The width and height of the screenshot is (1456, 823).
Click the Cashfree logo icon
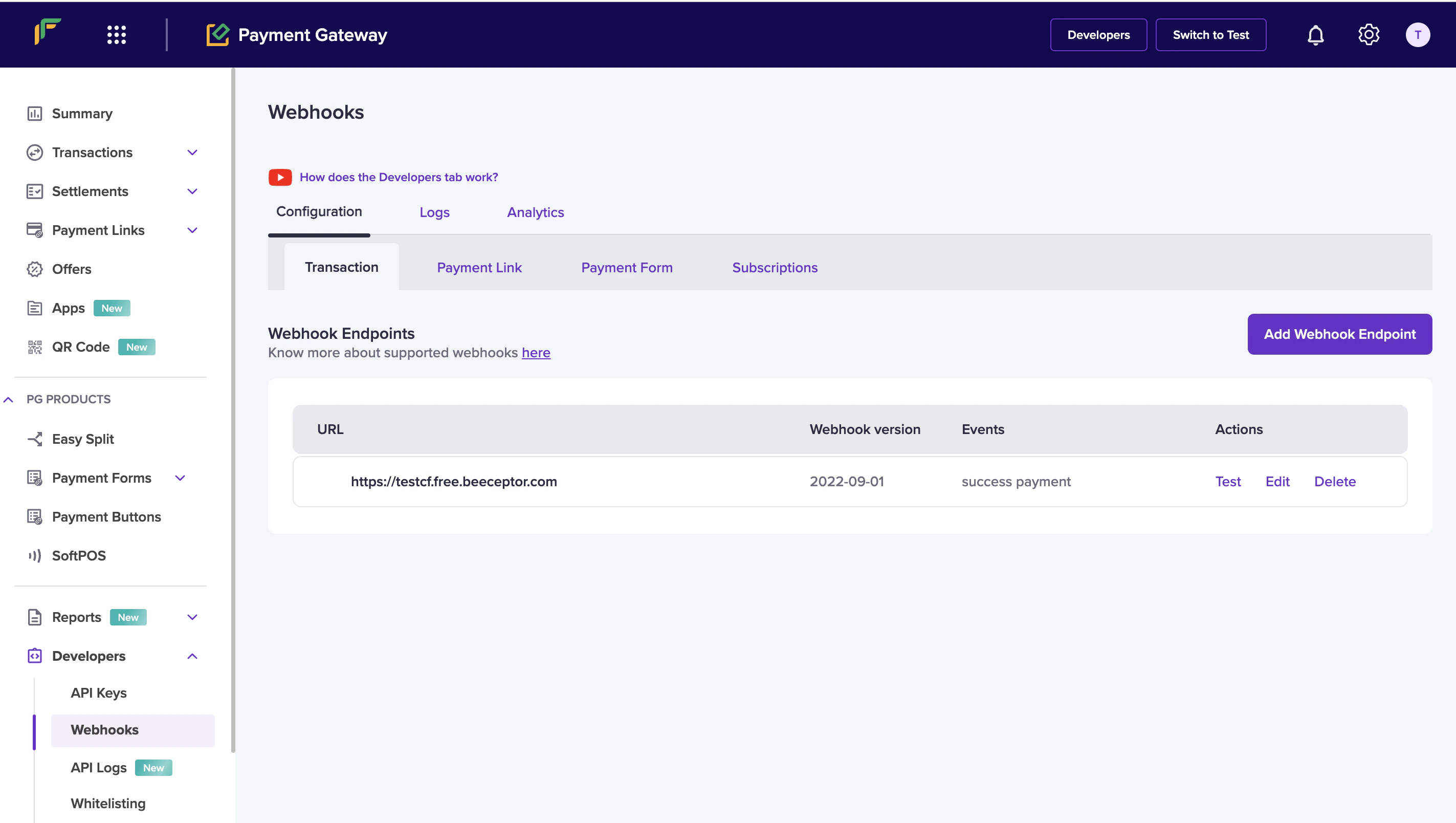point(48,32)
